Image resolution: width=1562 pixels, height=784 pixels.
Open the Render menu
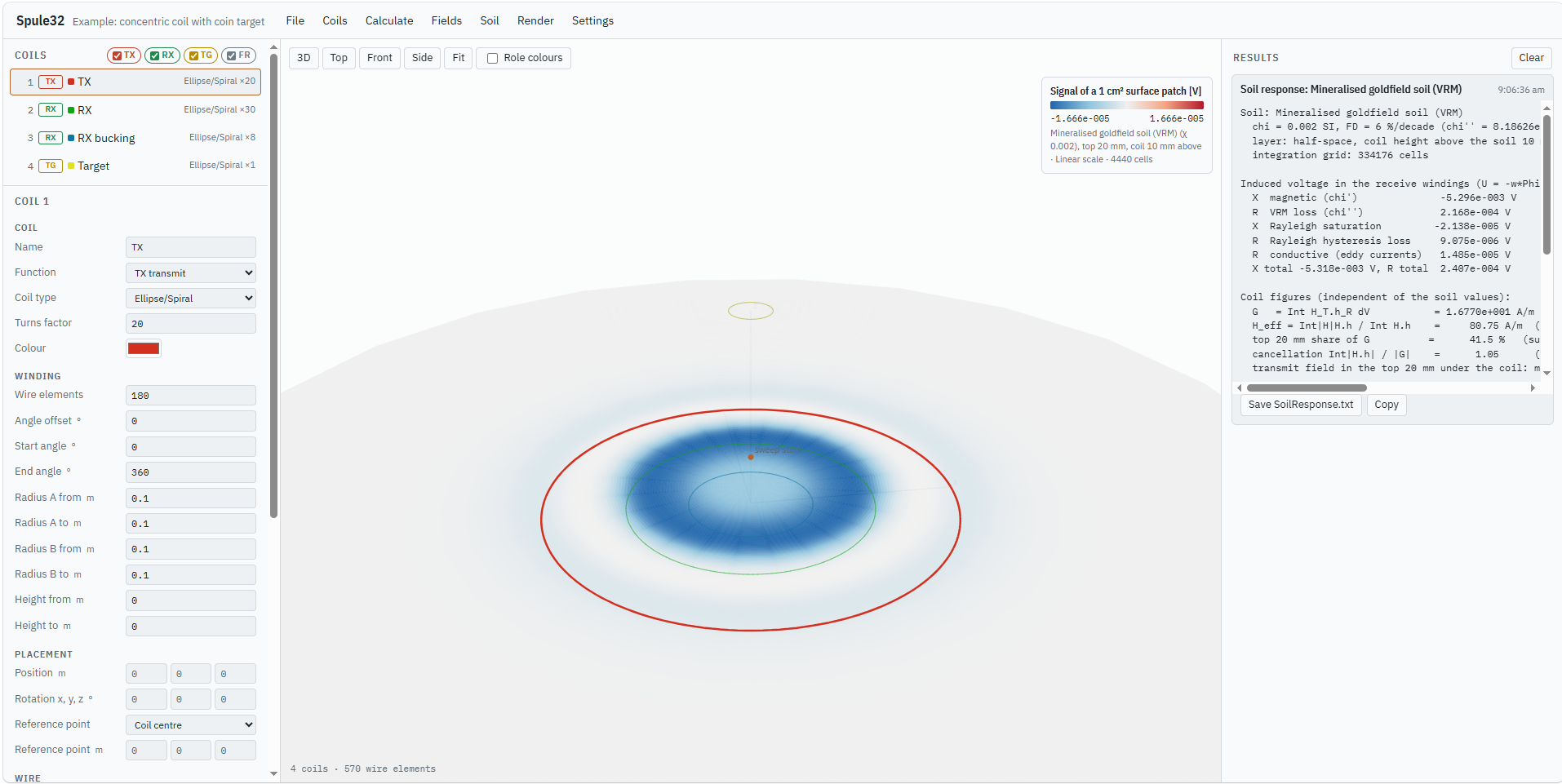[x=535, y=20]
